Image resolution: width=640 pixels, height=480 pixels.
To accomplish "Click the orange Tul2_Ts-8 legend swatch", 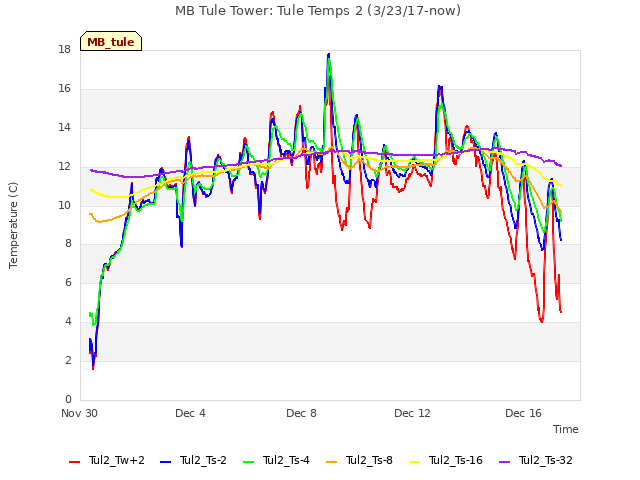I will click(x=332, y=462).
